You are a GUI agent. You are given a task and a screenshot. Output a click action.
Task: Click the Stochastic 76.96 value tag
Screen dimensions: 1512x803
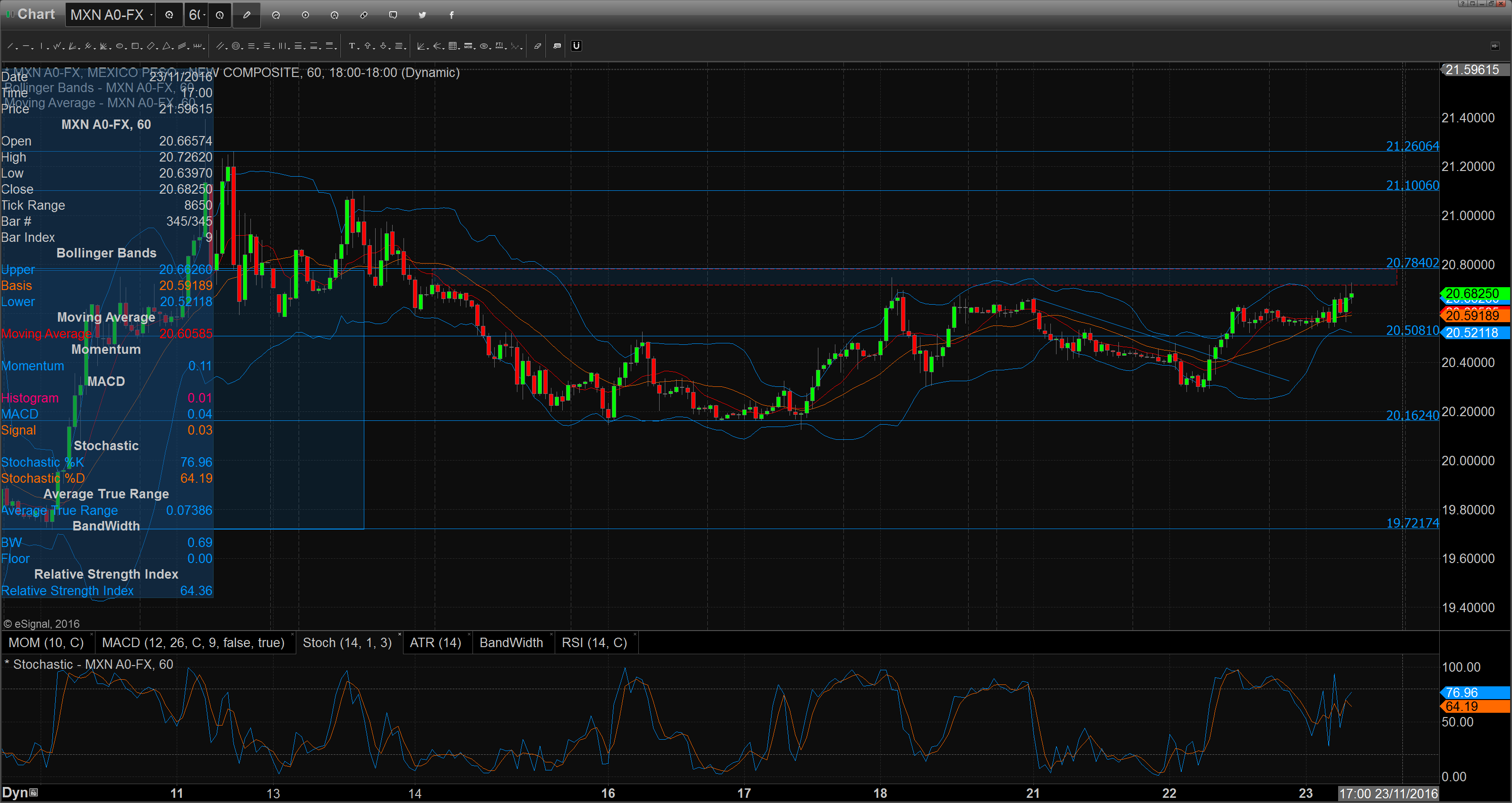click(x=1474, y=692)
